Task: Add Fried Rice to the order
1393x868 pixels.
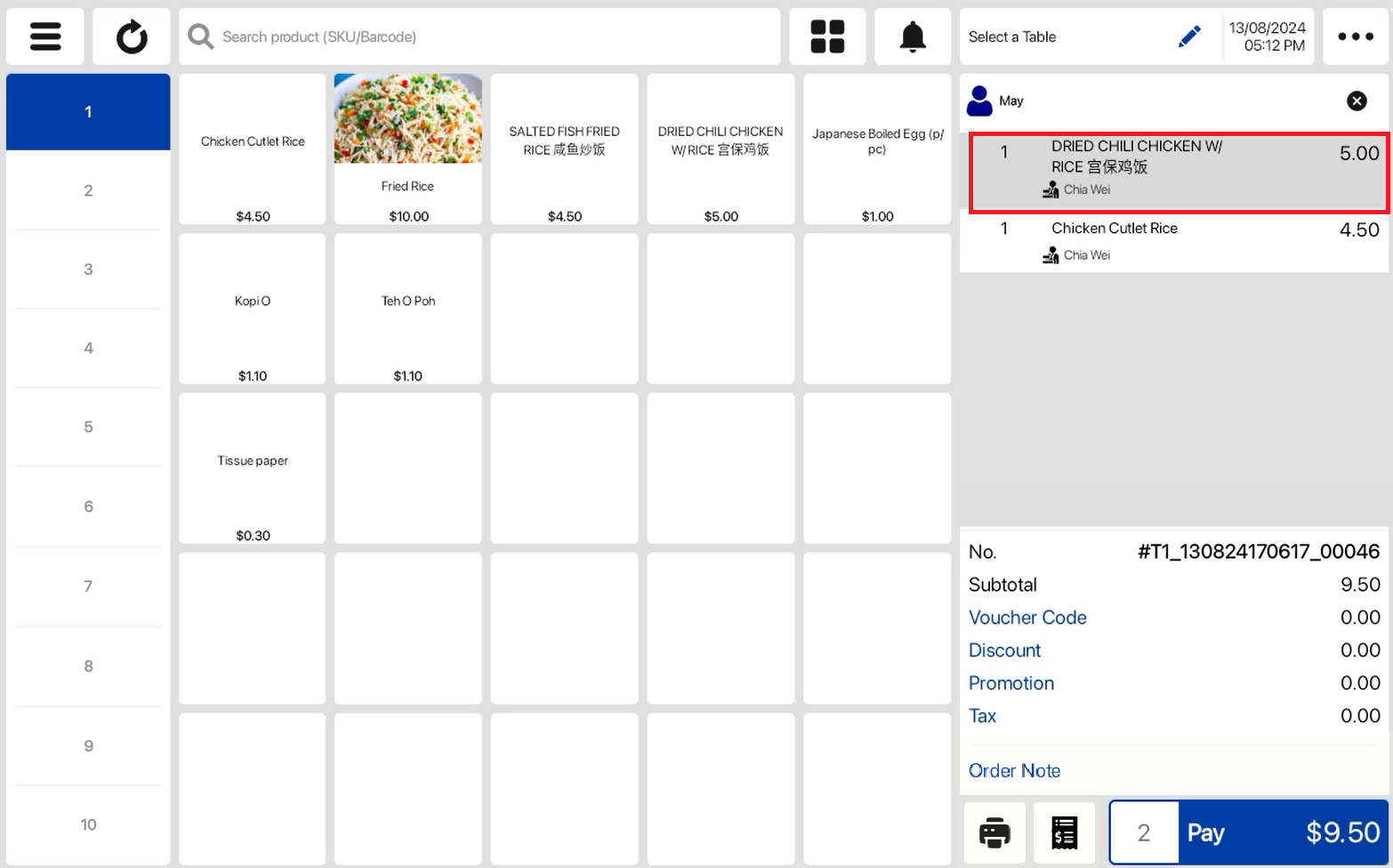Action: coord(408,149)
